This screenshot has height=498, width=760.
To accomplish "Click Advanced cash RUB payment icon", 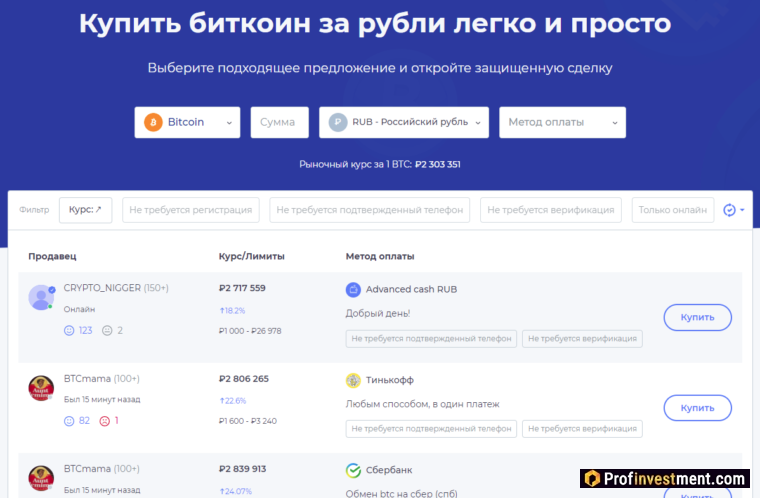I will tap(353, 289).
